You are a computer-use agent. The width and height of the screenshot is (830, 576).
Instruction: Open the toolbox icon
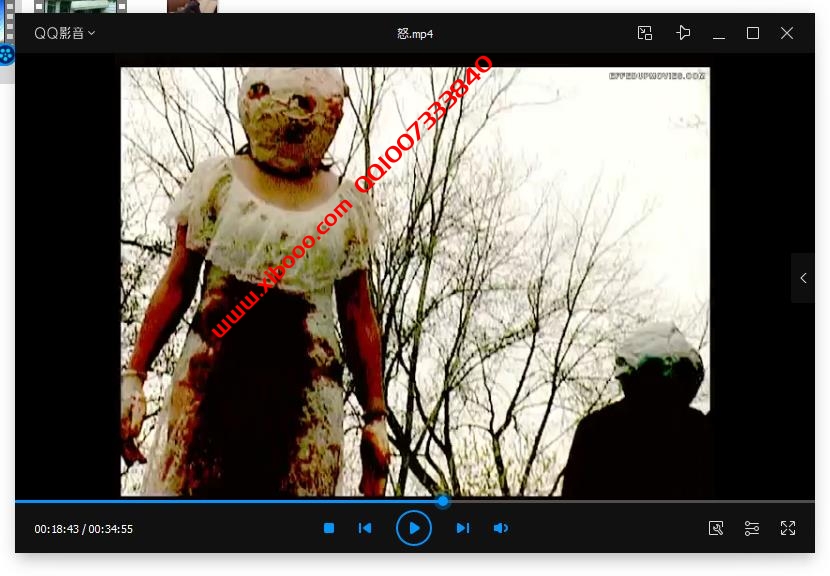coord(716,528)
